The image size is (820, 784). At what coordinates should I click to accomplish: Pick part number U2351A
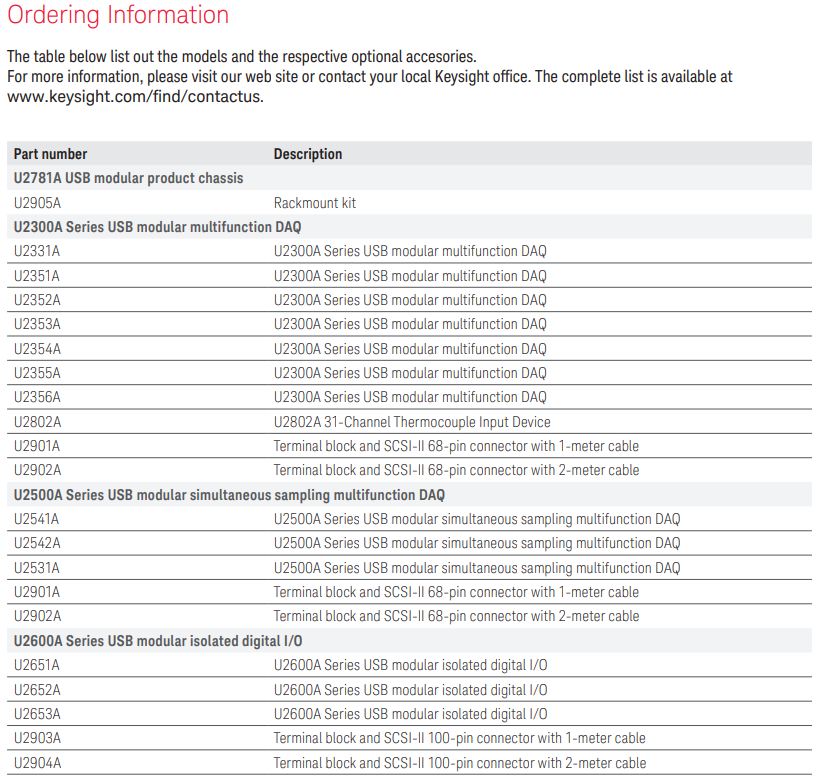tap(37, 276)
